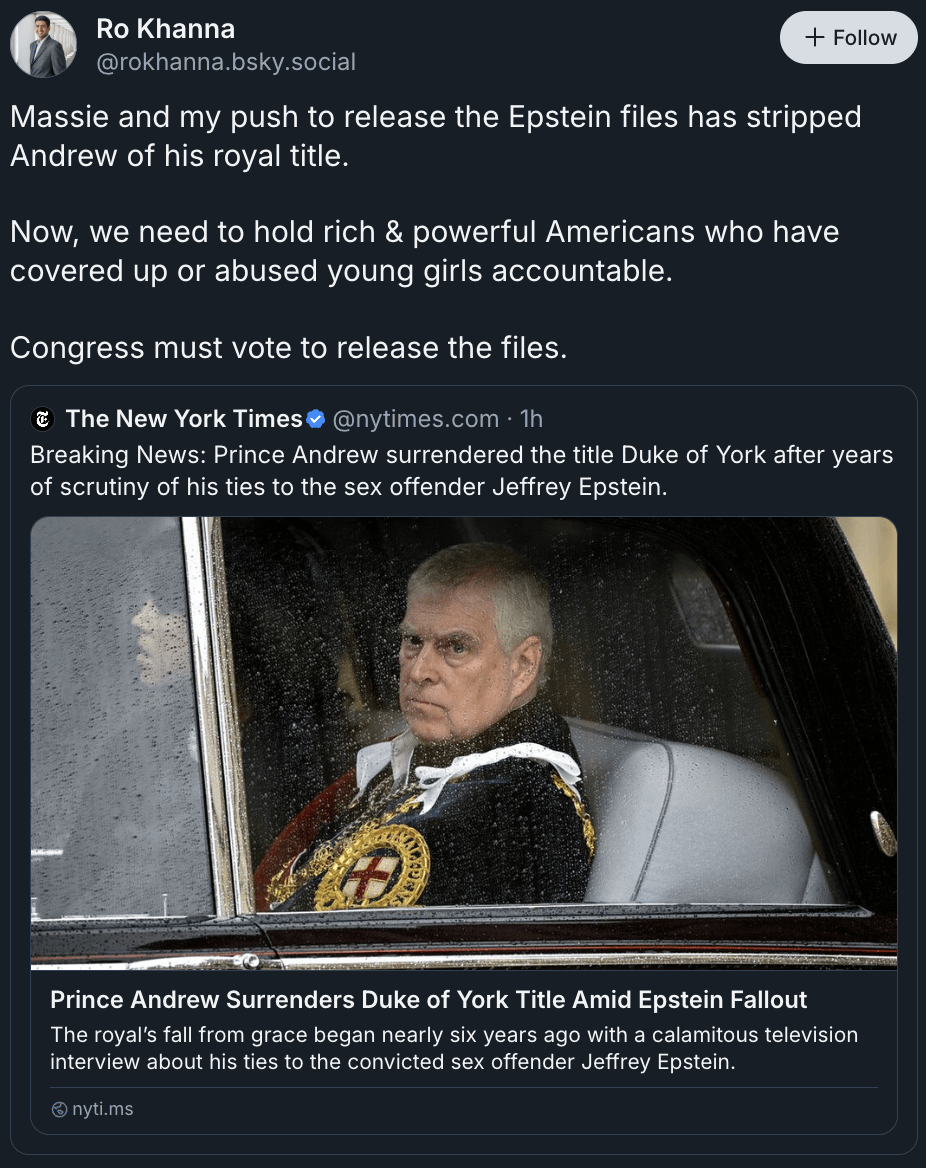Click the nyti.ms globe icon
This screenshot has width=926, height=1168.
click(60, 1109)
